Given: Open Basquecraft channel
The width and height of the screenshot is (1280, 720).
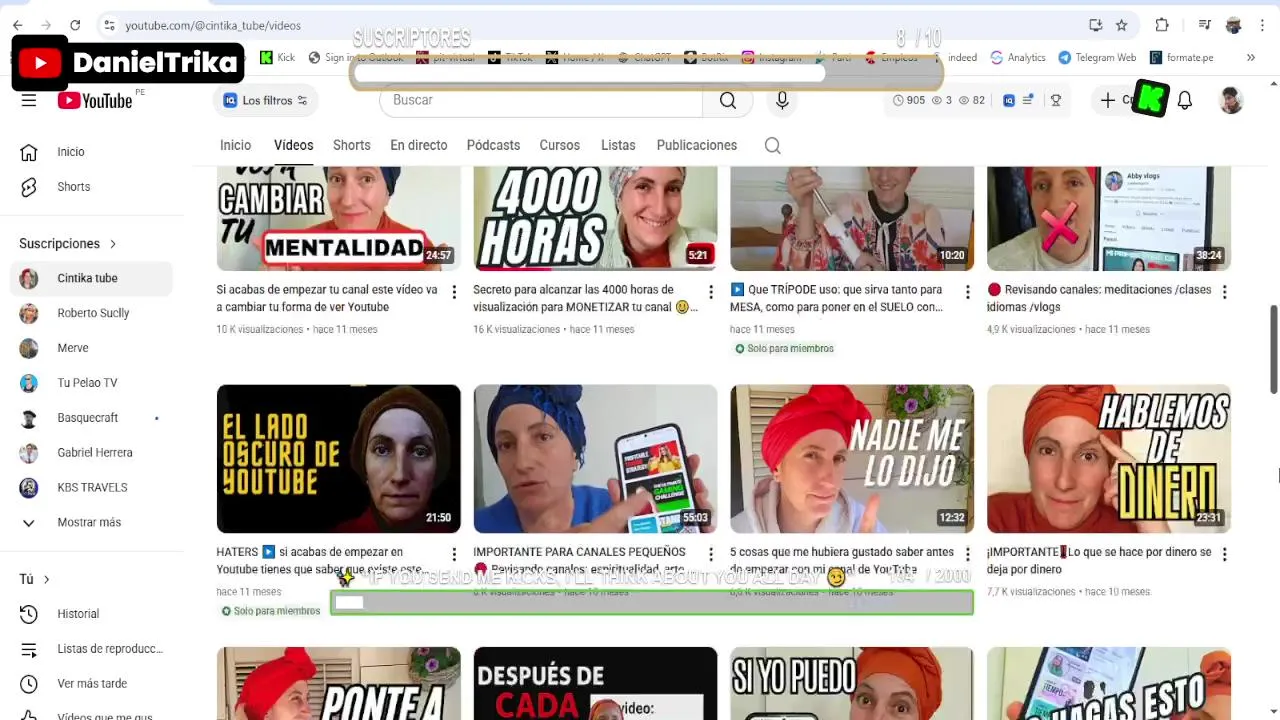Looking at the screenshot, I should coord(90,418).
